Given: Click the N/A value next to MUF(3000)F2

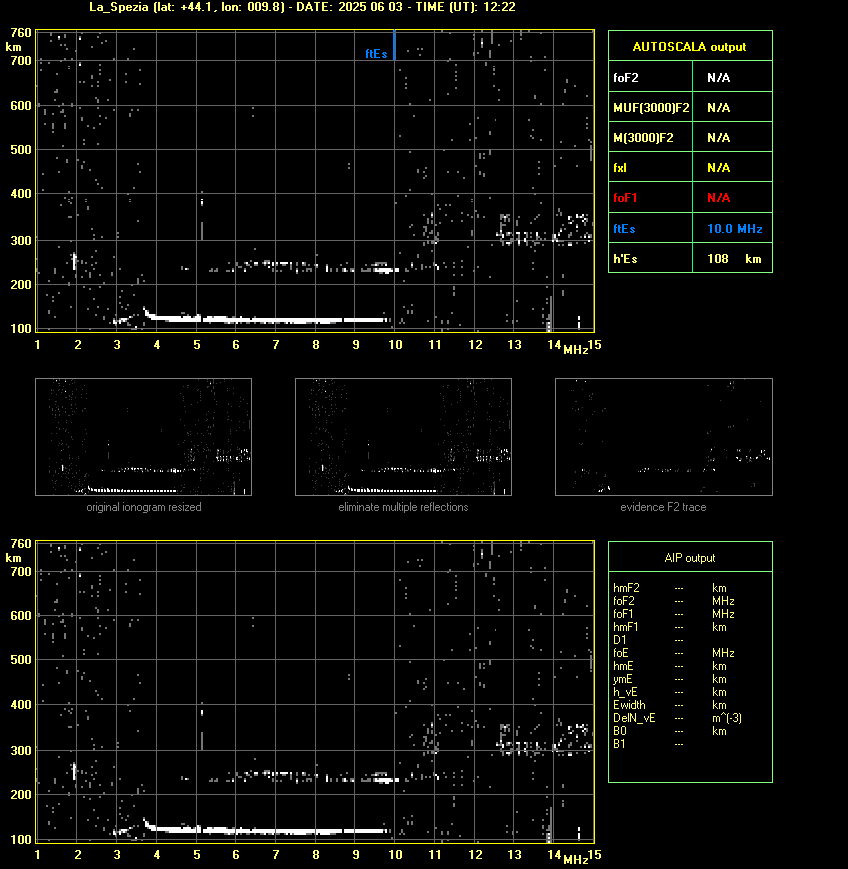Looking at the screenshot, I should (x=718, y=108).
